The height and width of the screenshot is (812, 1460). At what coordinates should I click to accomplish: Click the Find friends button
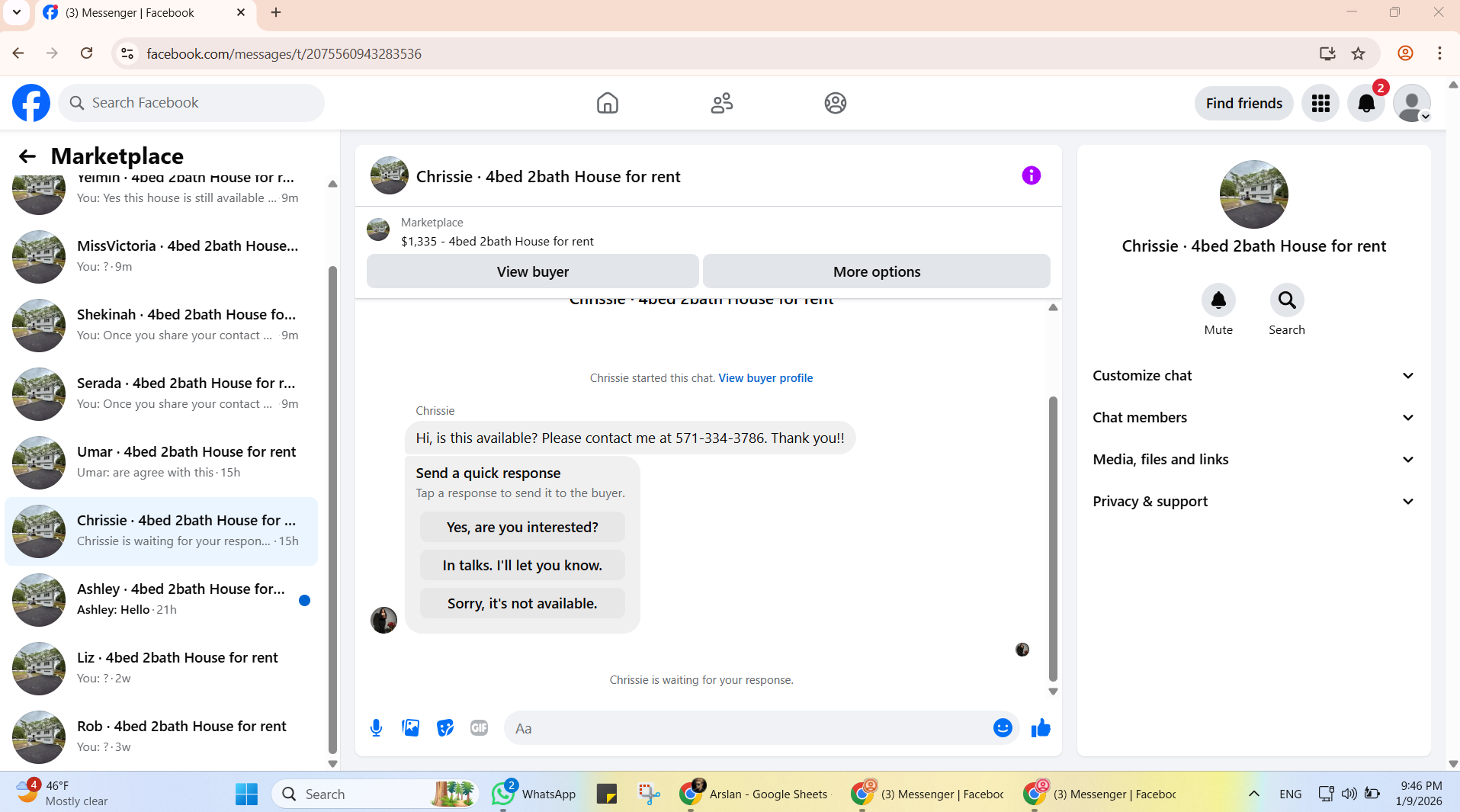(1243, 103)
